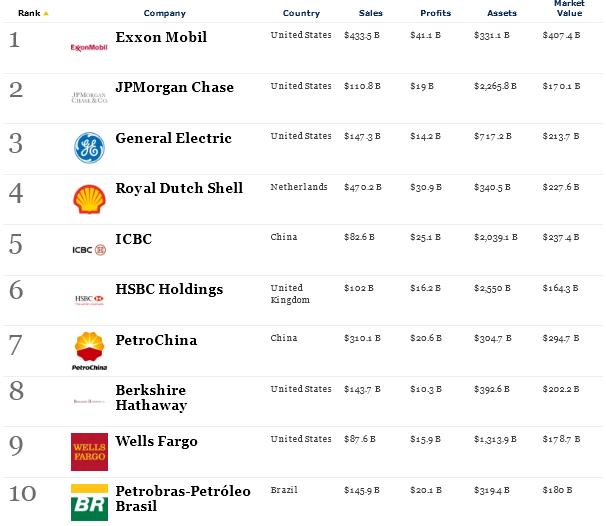Click the Company column header

164,13
